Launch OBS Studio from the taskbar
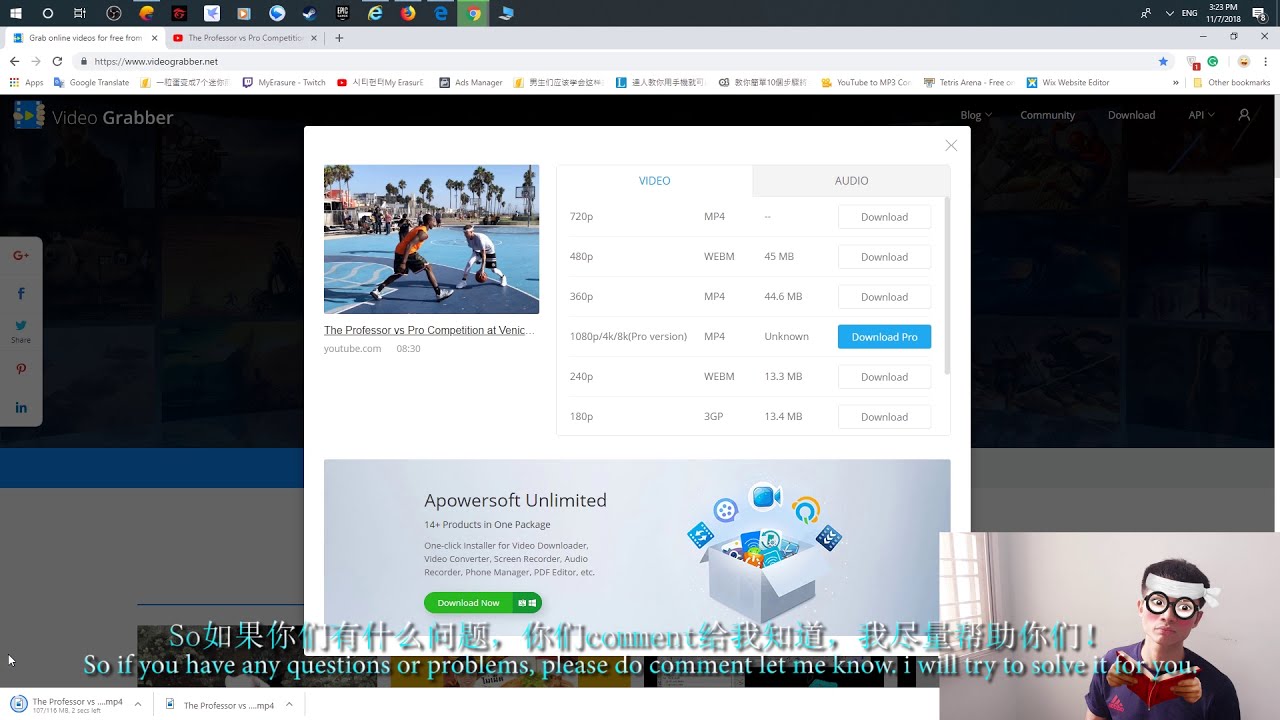 (114, 13)
